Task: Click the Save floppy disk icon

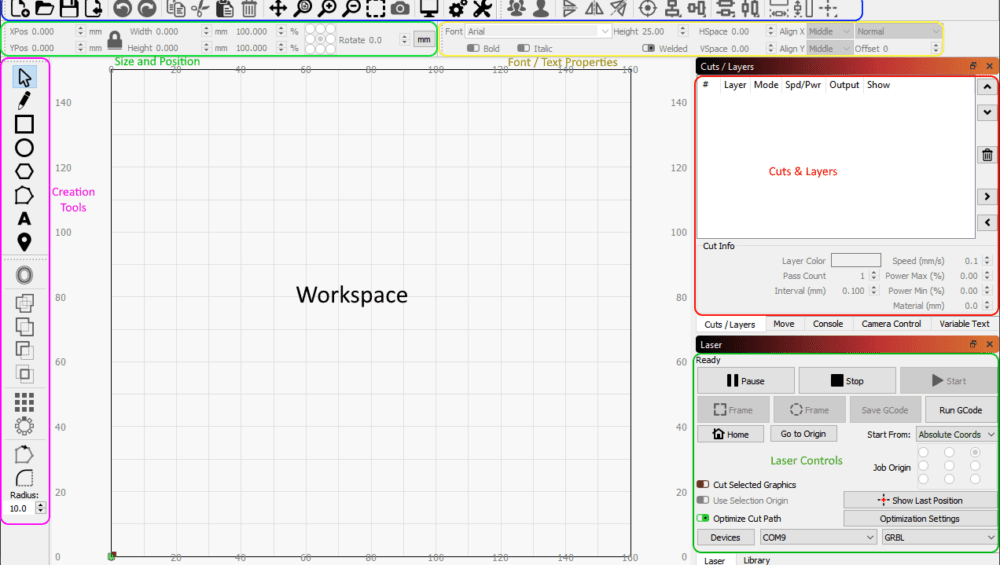Action: coord(69,8)
